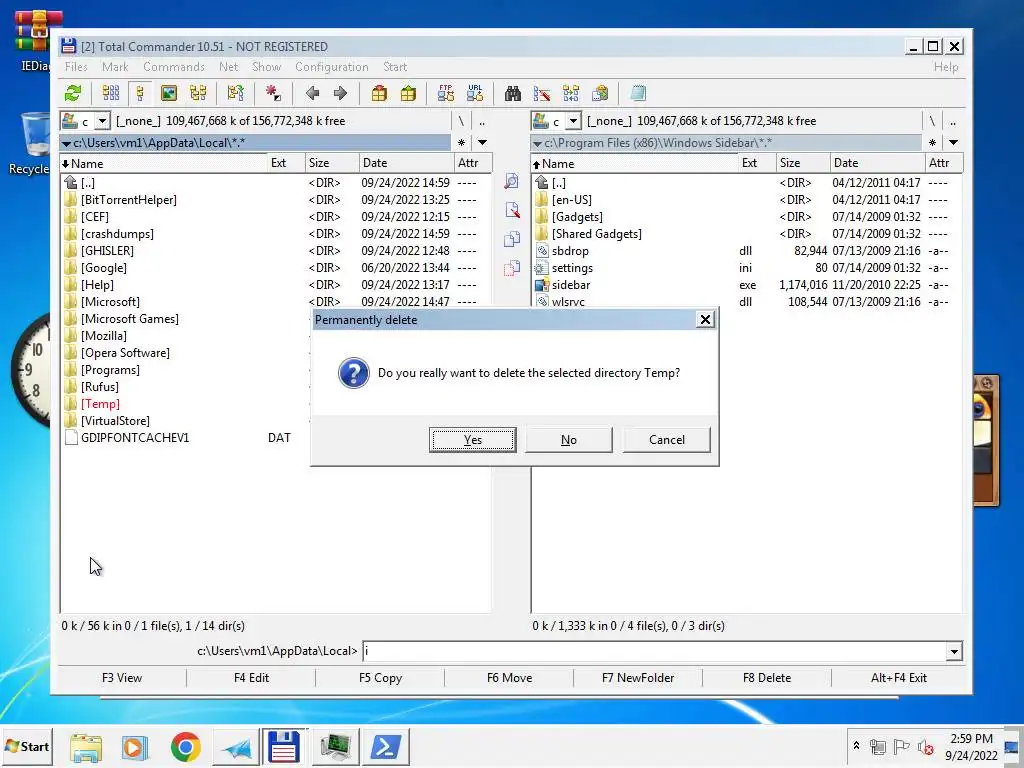The width and height of the screenshot is (1024, 768).
Task: Click the edit file icon between panels
Action: coord(511,210)
